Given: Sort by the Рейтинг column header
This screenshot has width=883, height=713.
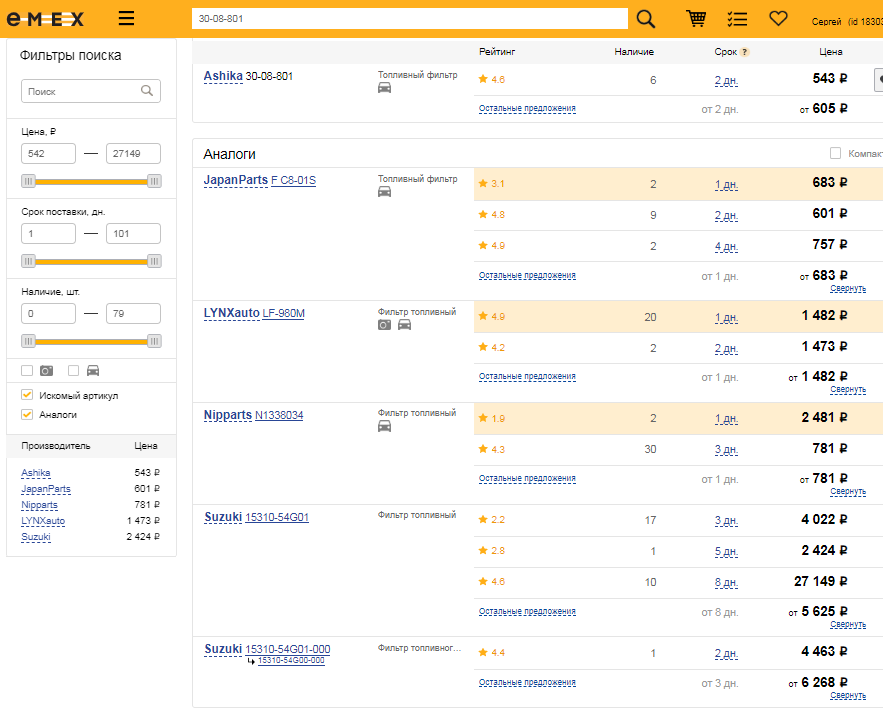Looking at the screenshot, I should (x=497, y=52).
